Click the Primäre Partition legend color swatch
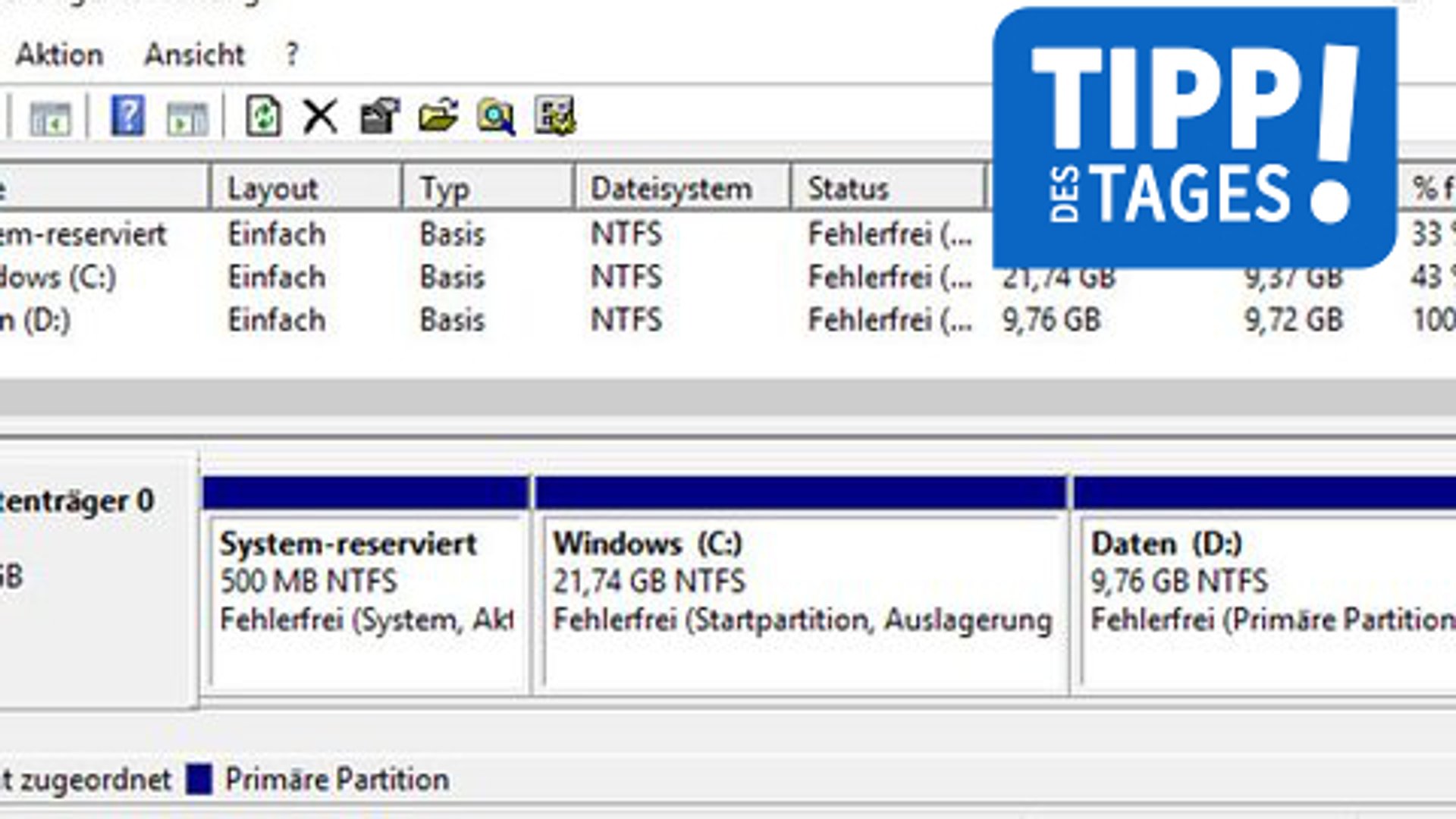The width and height of the screenshot is (1456, 819). coord(199,780)
